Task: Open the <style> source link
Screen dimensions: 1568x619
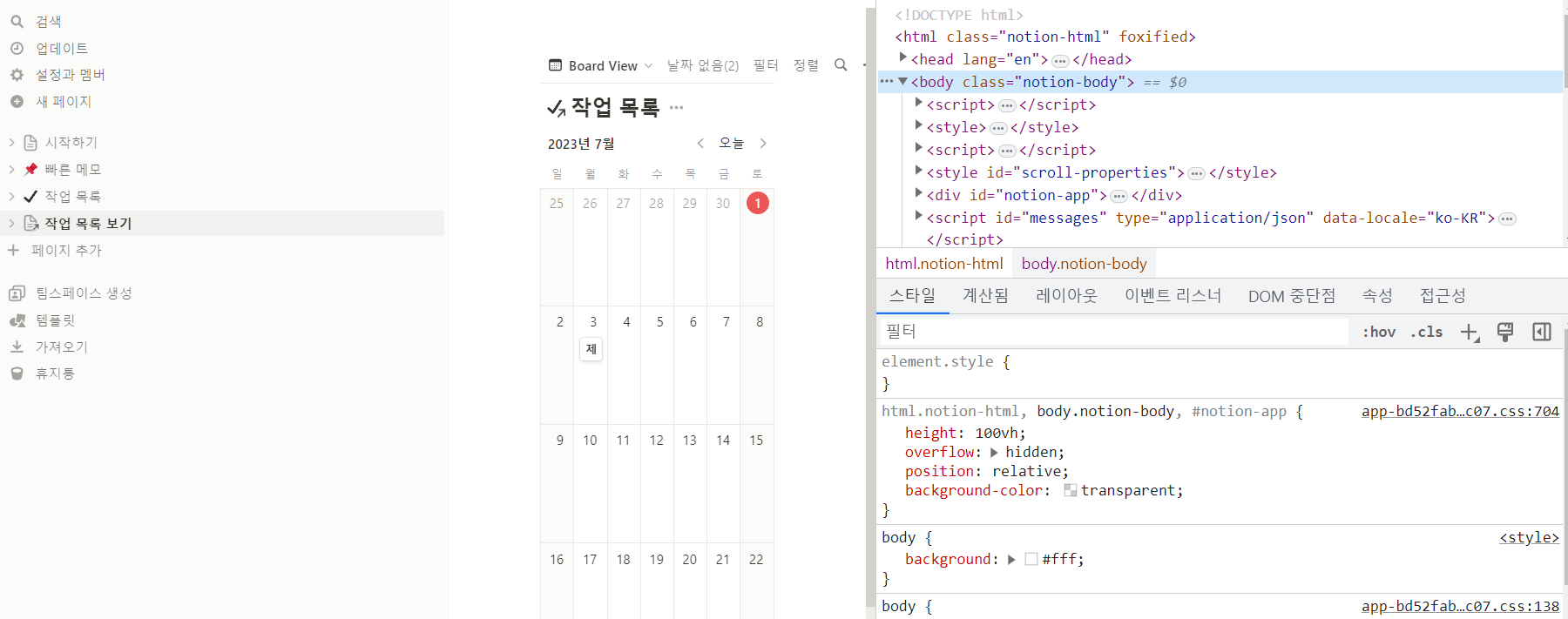Action: tap(1529, 538)
